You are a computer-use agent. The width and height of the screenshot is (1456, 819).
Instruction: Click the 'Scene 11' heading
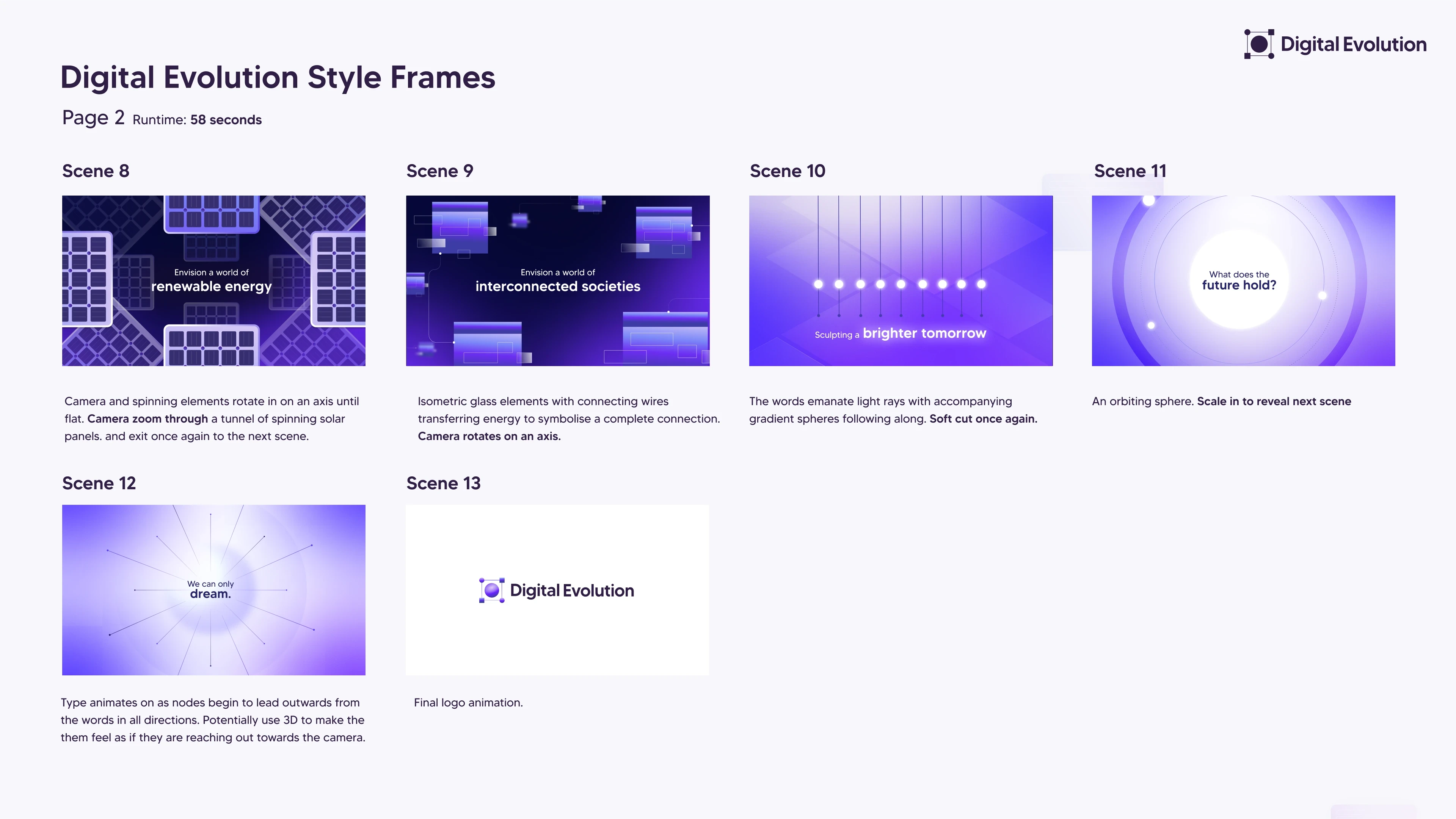point(1130,171)
